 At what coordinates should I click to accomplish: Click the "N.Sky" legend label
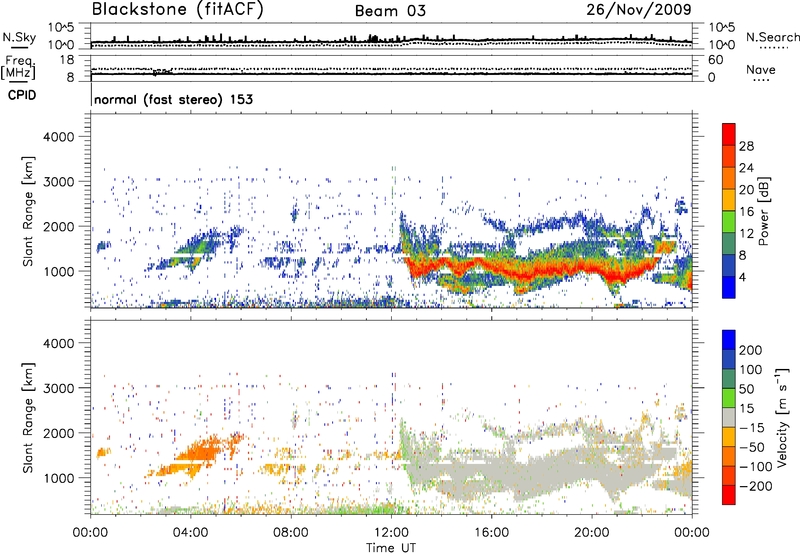coord(19,37)
